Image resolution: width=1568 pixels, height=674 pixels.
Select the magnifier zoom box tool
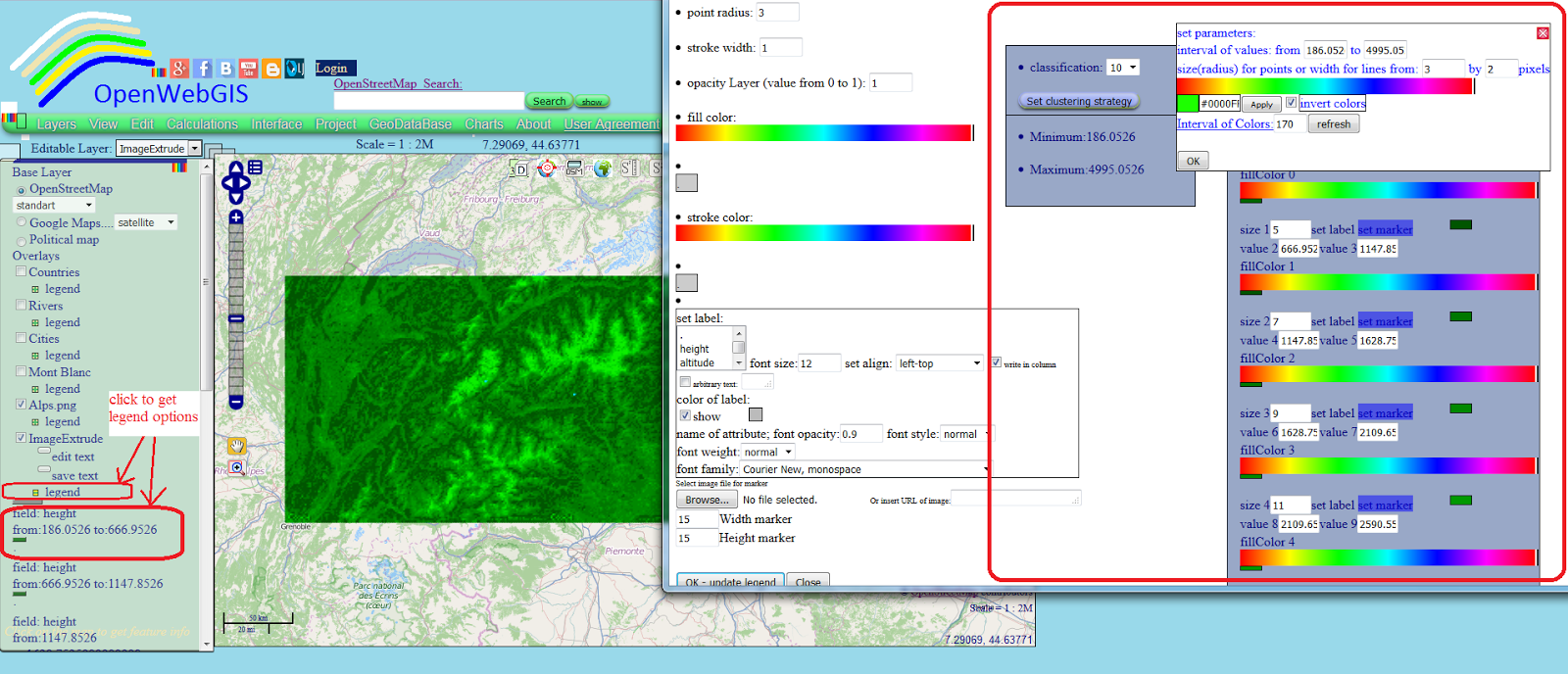[236, 469]
